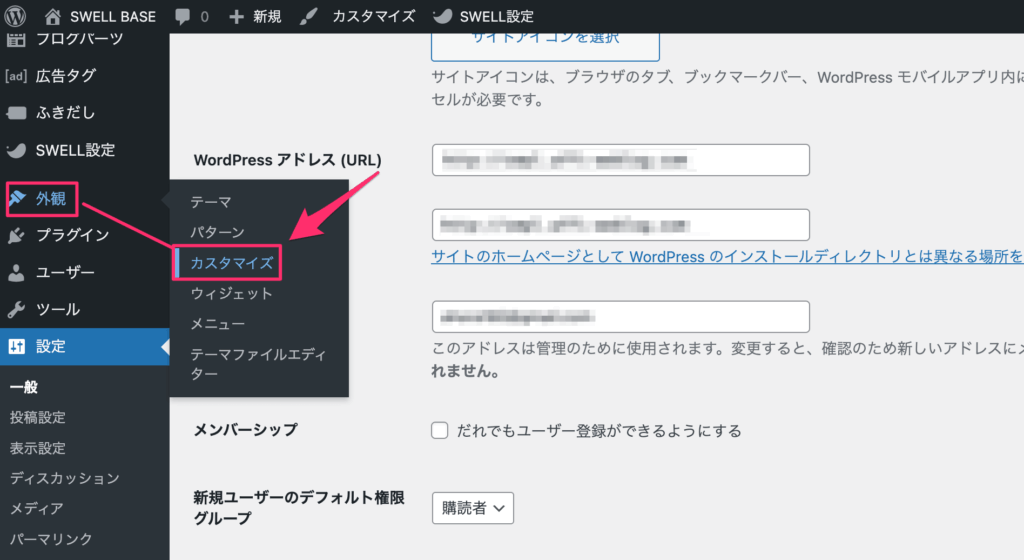The width and height of the screenshot is (1024, 560).
Task: Select パターン in the 外観 flyout
Action: [x=217, y=232]
